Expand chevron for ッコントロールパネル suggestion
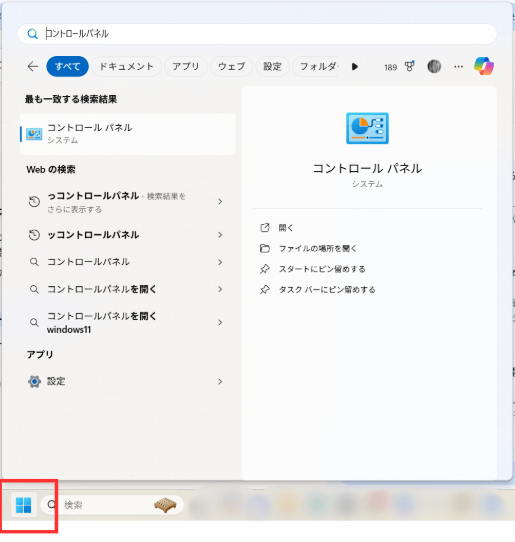The height and width of the screenshot is (542, 515). click(220, 235)
